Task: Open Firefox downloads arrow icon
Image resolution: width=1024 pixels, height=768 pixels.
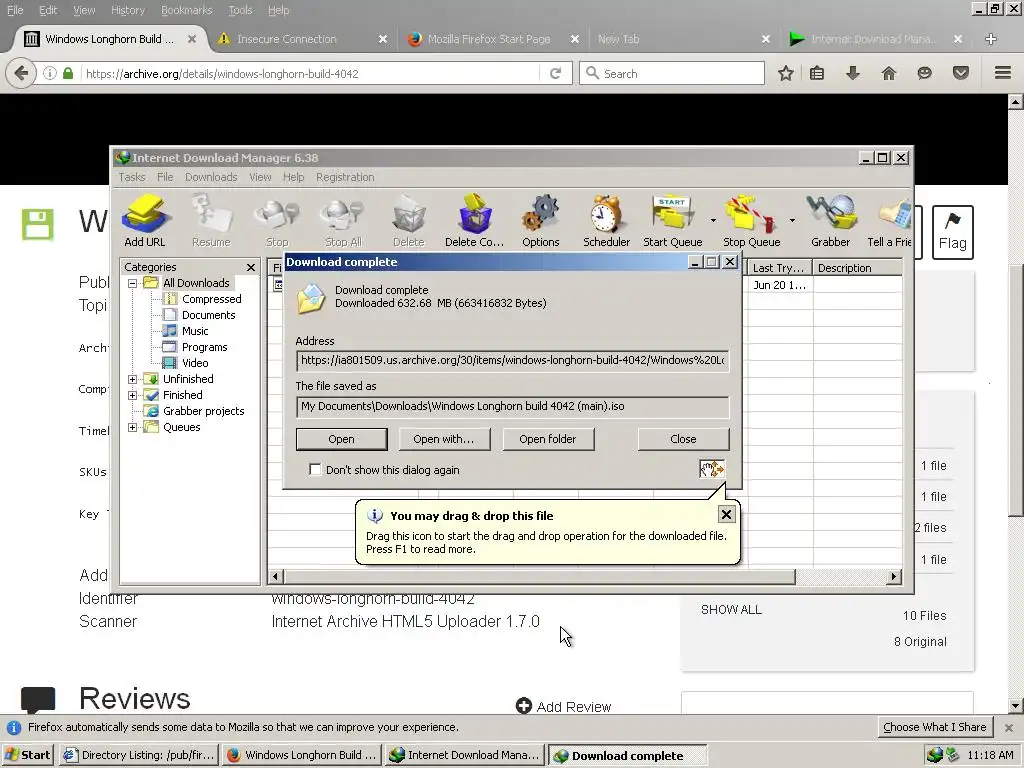Action: [853, 73]
